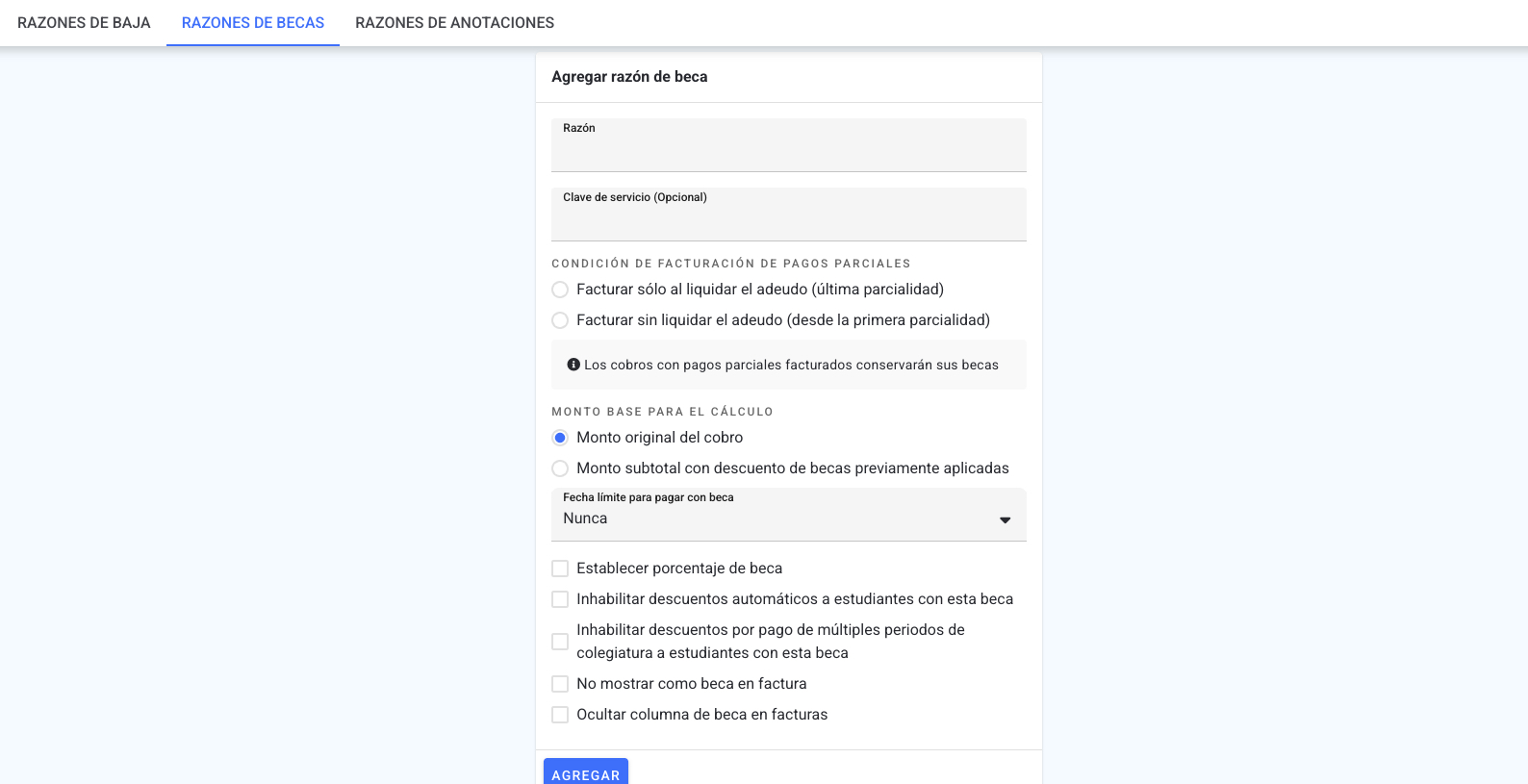This screenshot has height=784, width=1528.
Task: Click the Condición de facturación de pagos parciales label
Action: [x=731, y=264]
